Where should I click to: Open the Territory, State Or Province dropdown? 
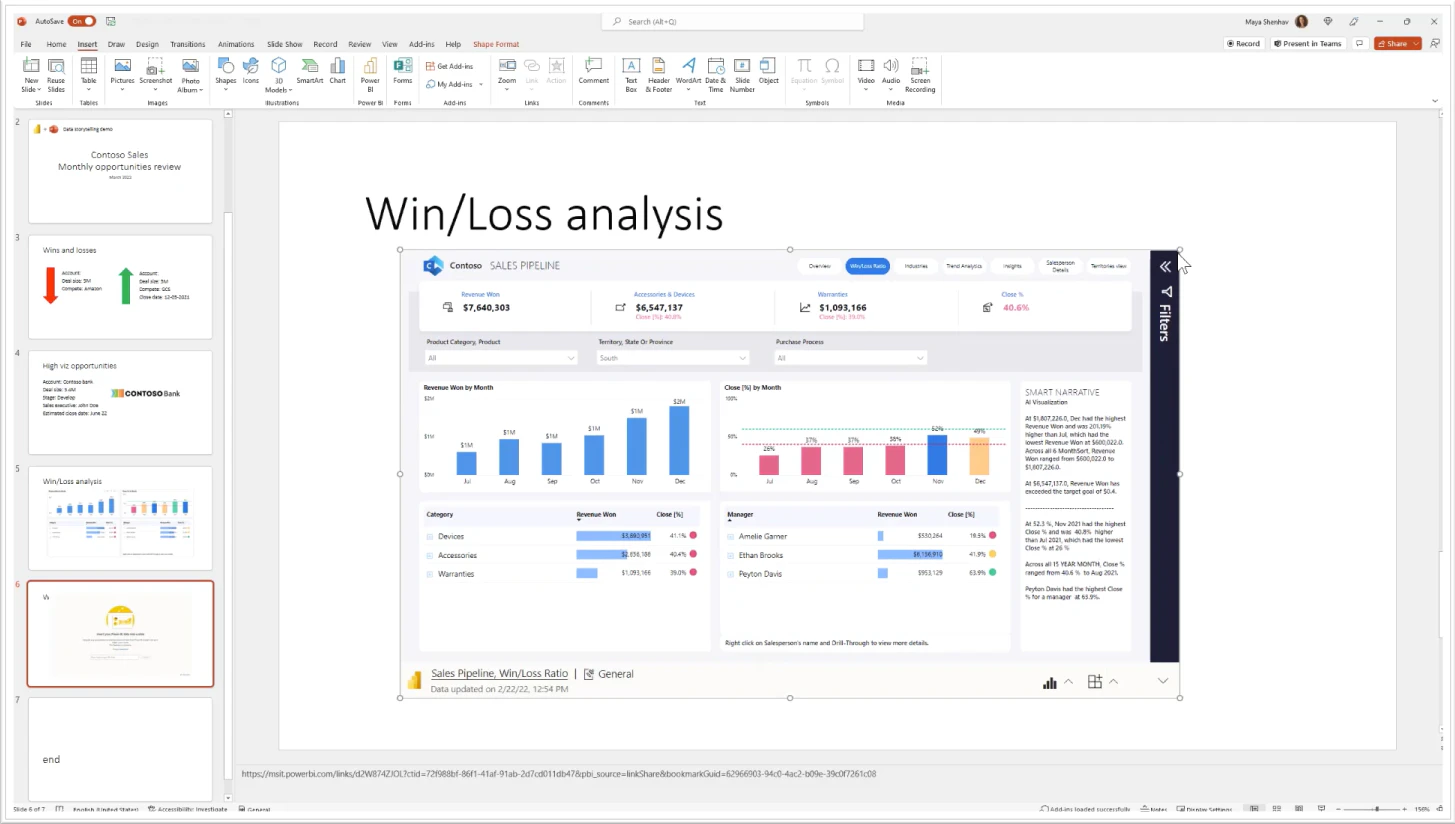pos(673,358)
